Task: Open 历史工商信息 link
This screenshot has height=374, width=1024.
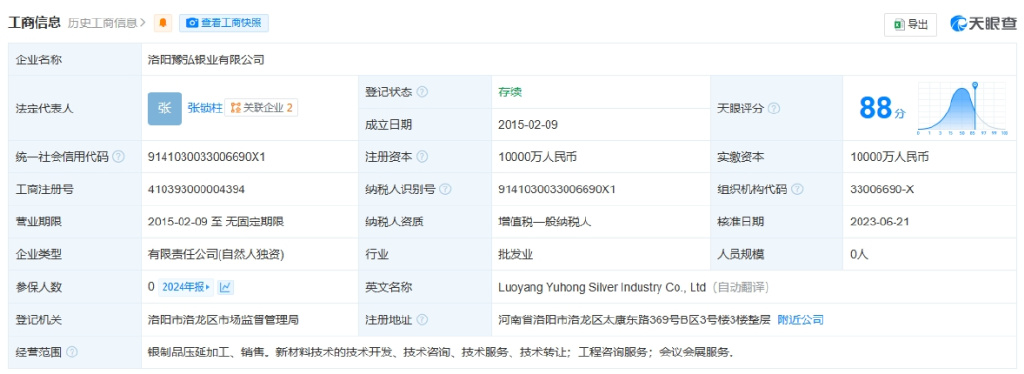Action: [107, 23]
